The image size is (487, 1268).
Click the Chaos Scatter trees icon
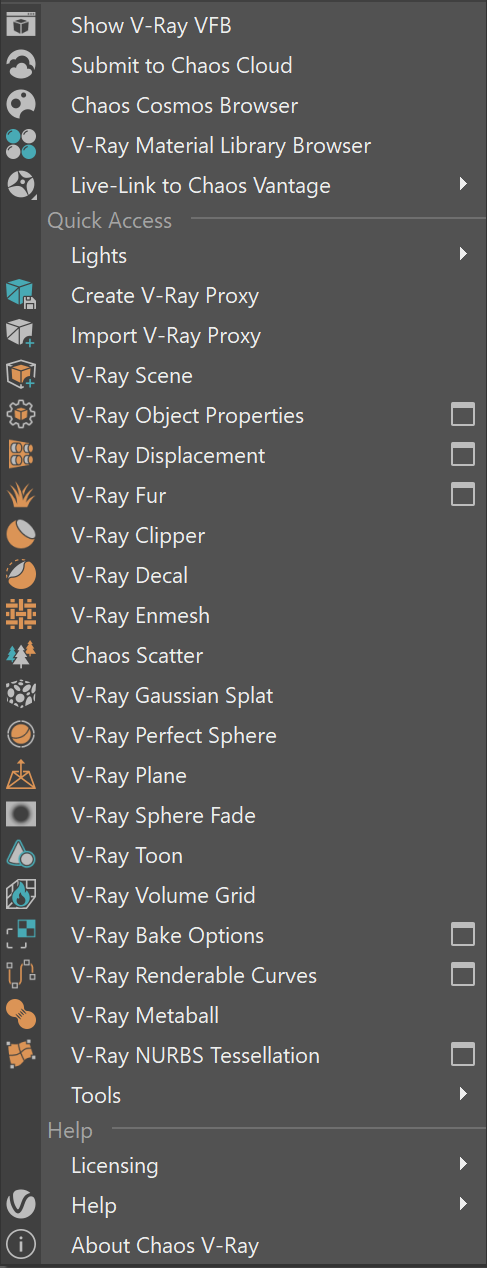tap(21, 655)
